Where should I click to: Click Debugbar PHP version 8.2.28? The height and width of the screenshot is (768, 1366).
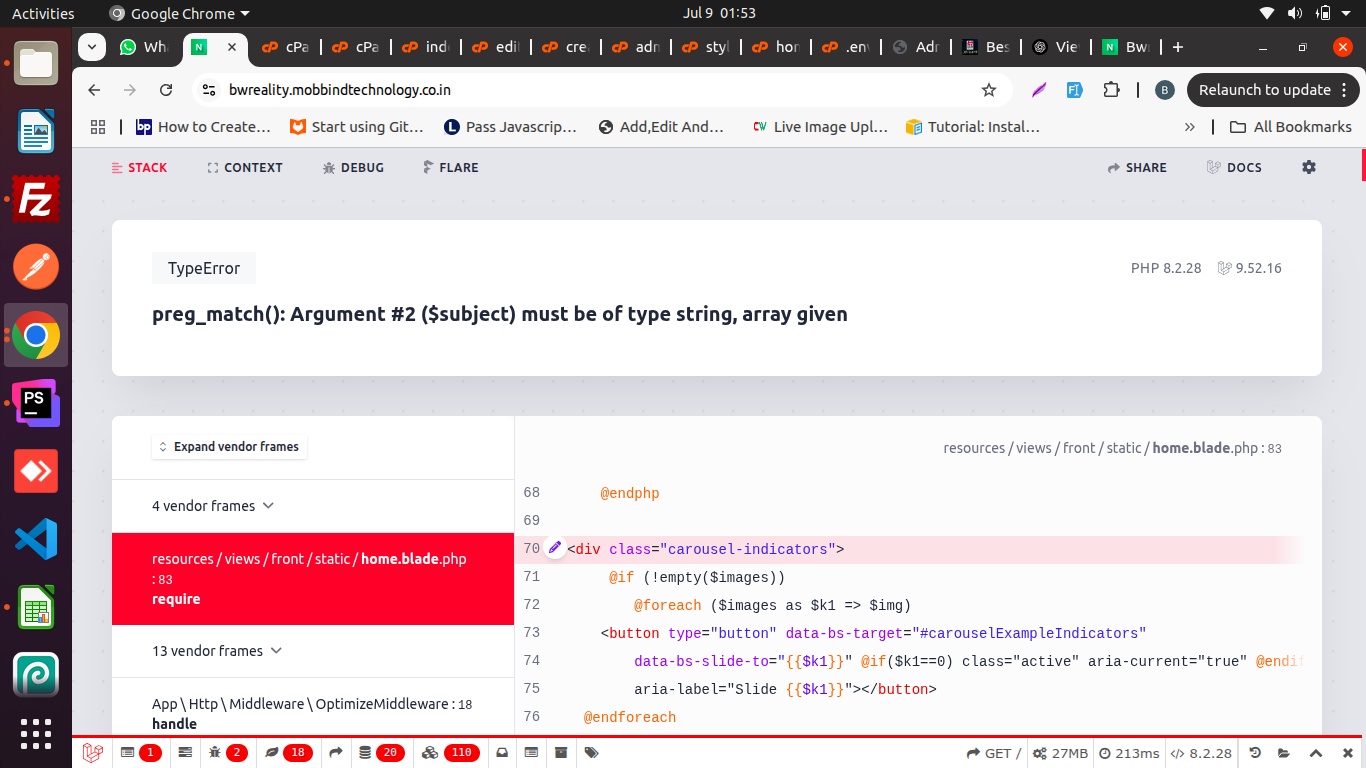tap(1201, 753)
